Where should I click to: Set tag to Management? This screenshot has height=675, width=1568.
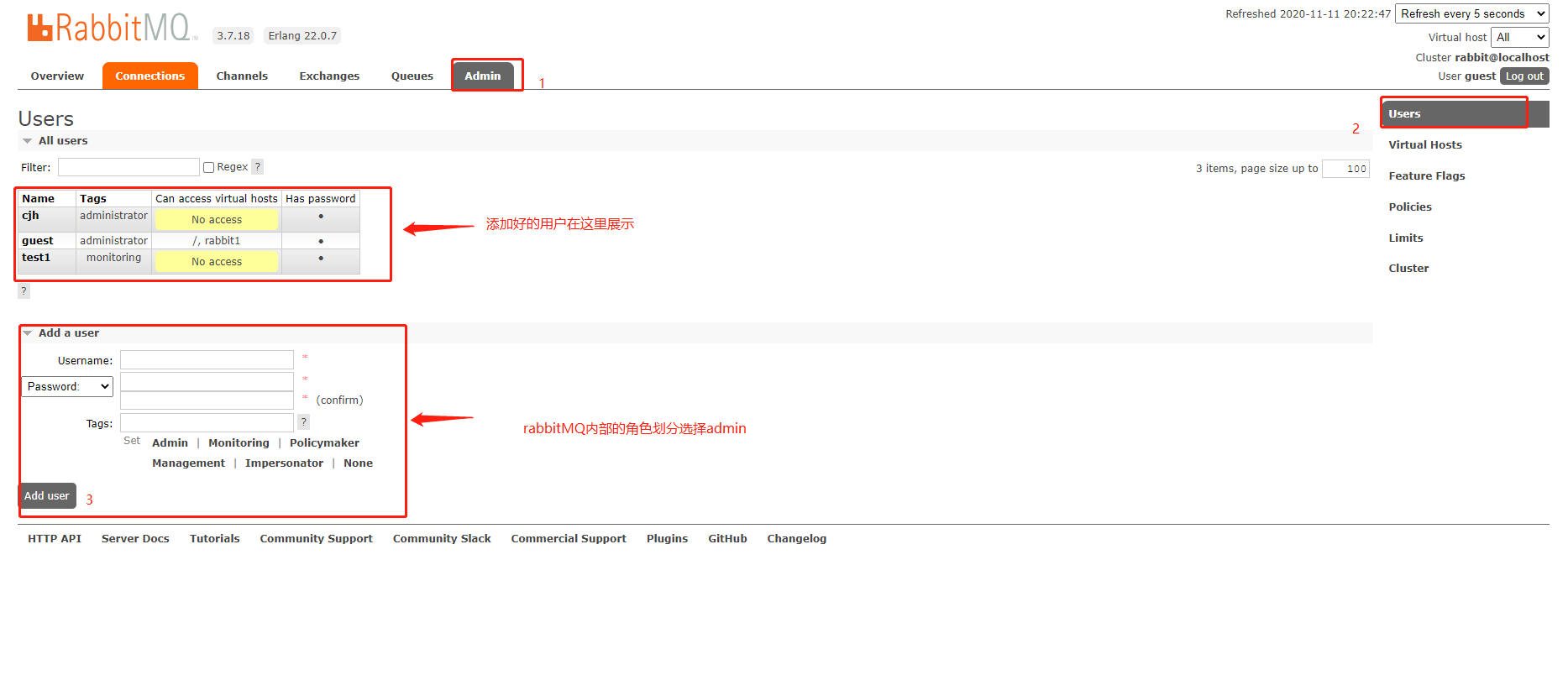click(188, 463)
